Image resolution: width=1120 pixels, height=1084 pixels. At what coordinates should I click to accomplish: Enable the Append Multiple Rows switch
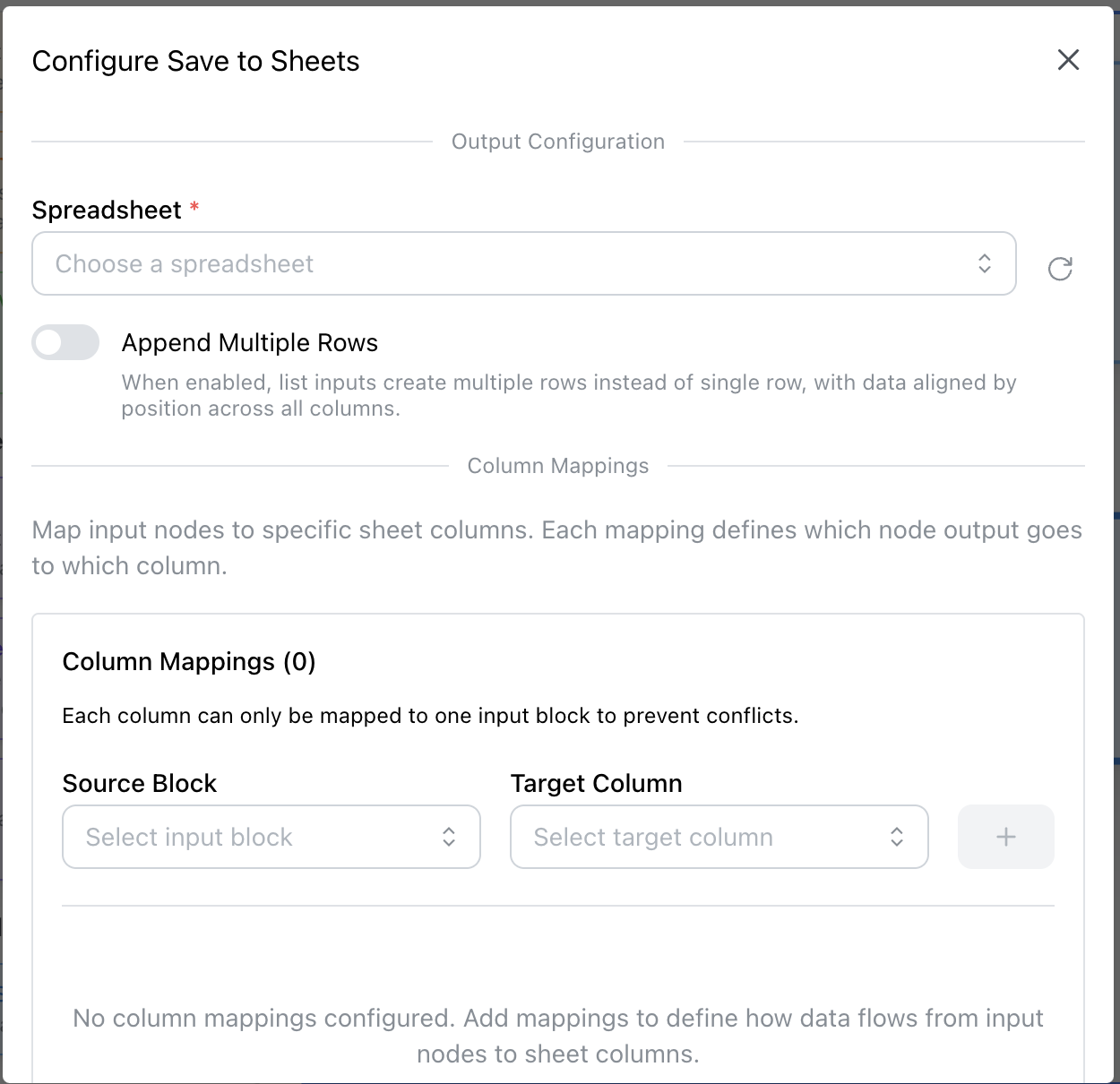point(65,342)
